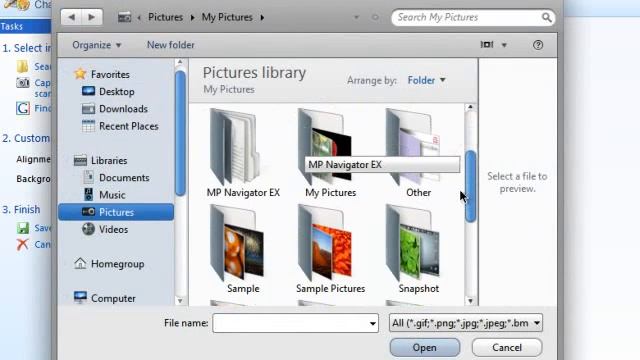The width and height of the screenshot is (640, 360).
Task: Click the file list scroll down arrow
Action: click(x=470, y=301)
